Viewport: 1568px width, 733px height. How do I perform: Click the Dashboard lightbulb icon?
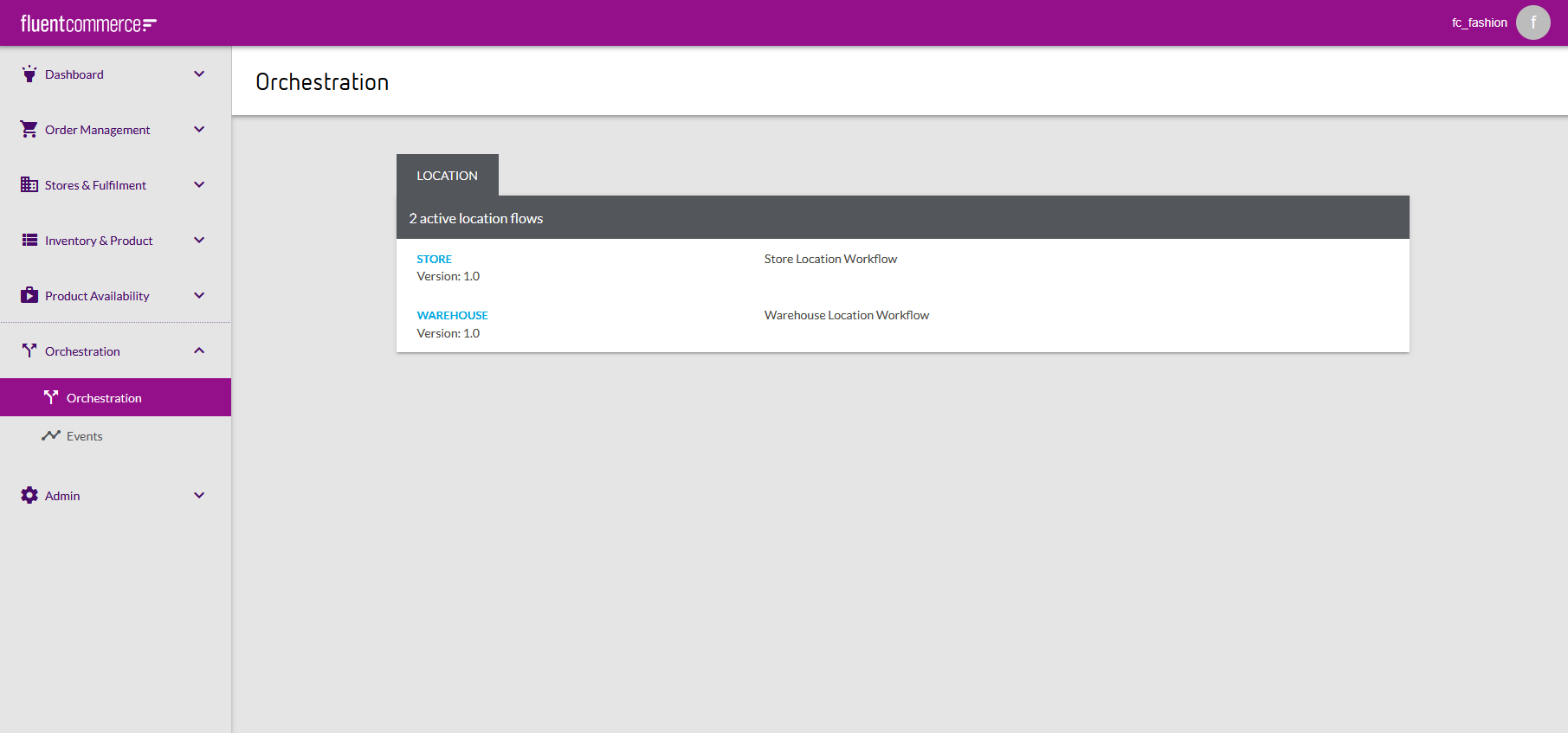tap(29, 74)
